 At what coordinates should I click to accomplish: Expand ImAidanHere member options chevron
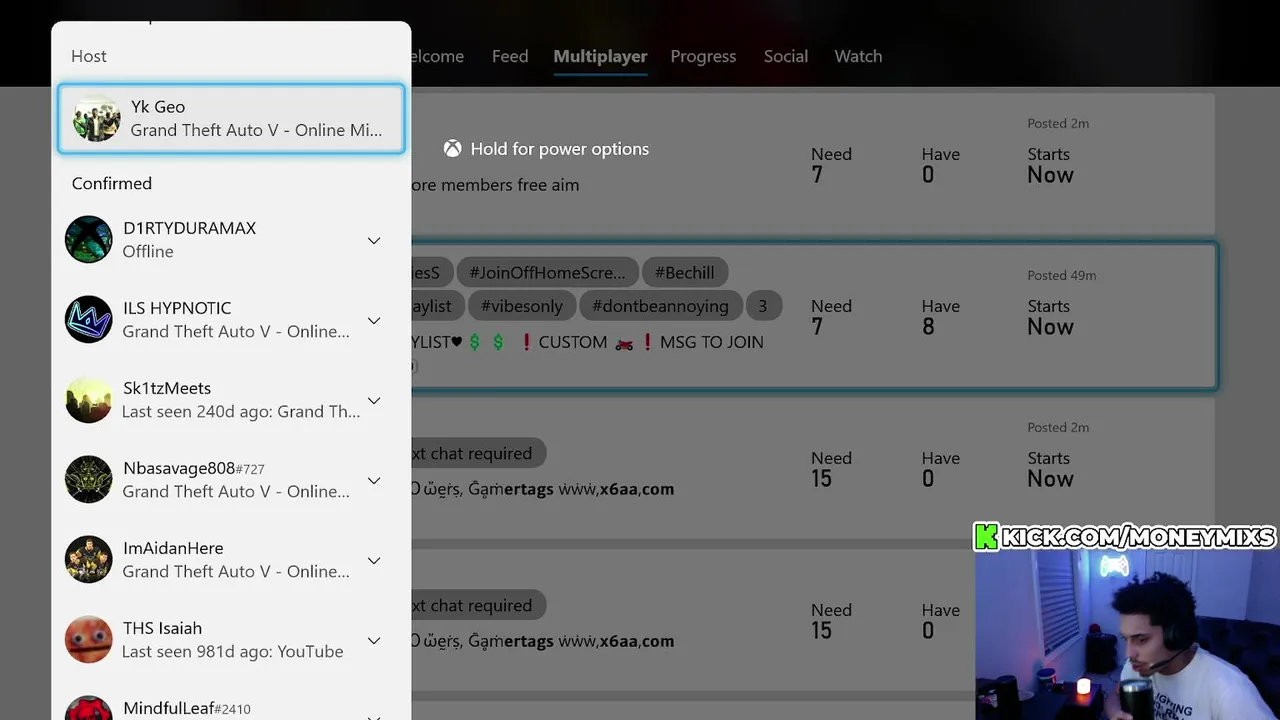[x=374, y=561]
